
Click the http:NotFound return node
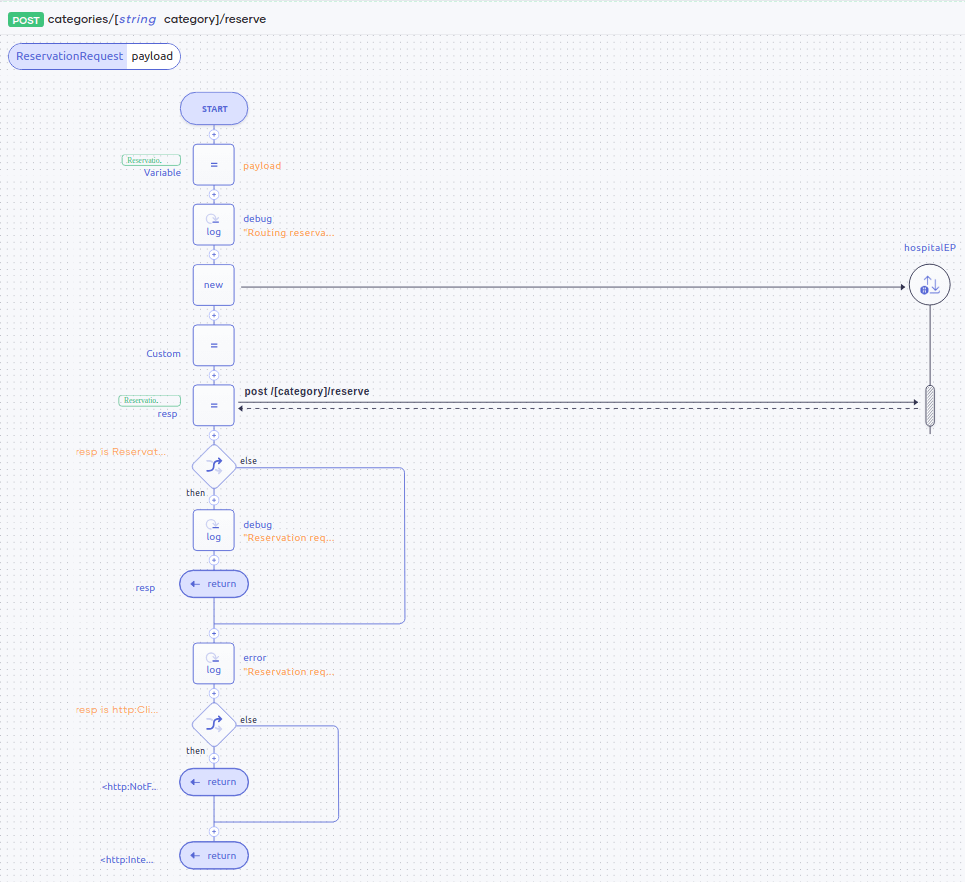coord(214,782)
